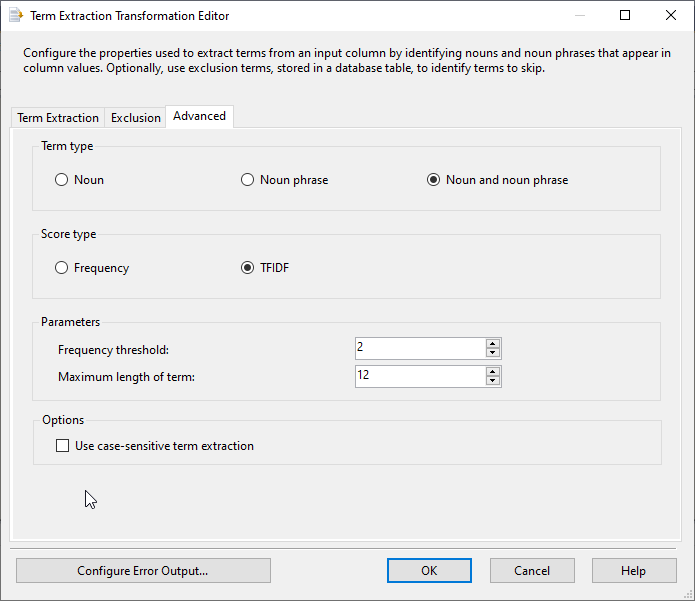
Task: Increase Maximum length of term
Action: tap(493, 371)
